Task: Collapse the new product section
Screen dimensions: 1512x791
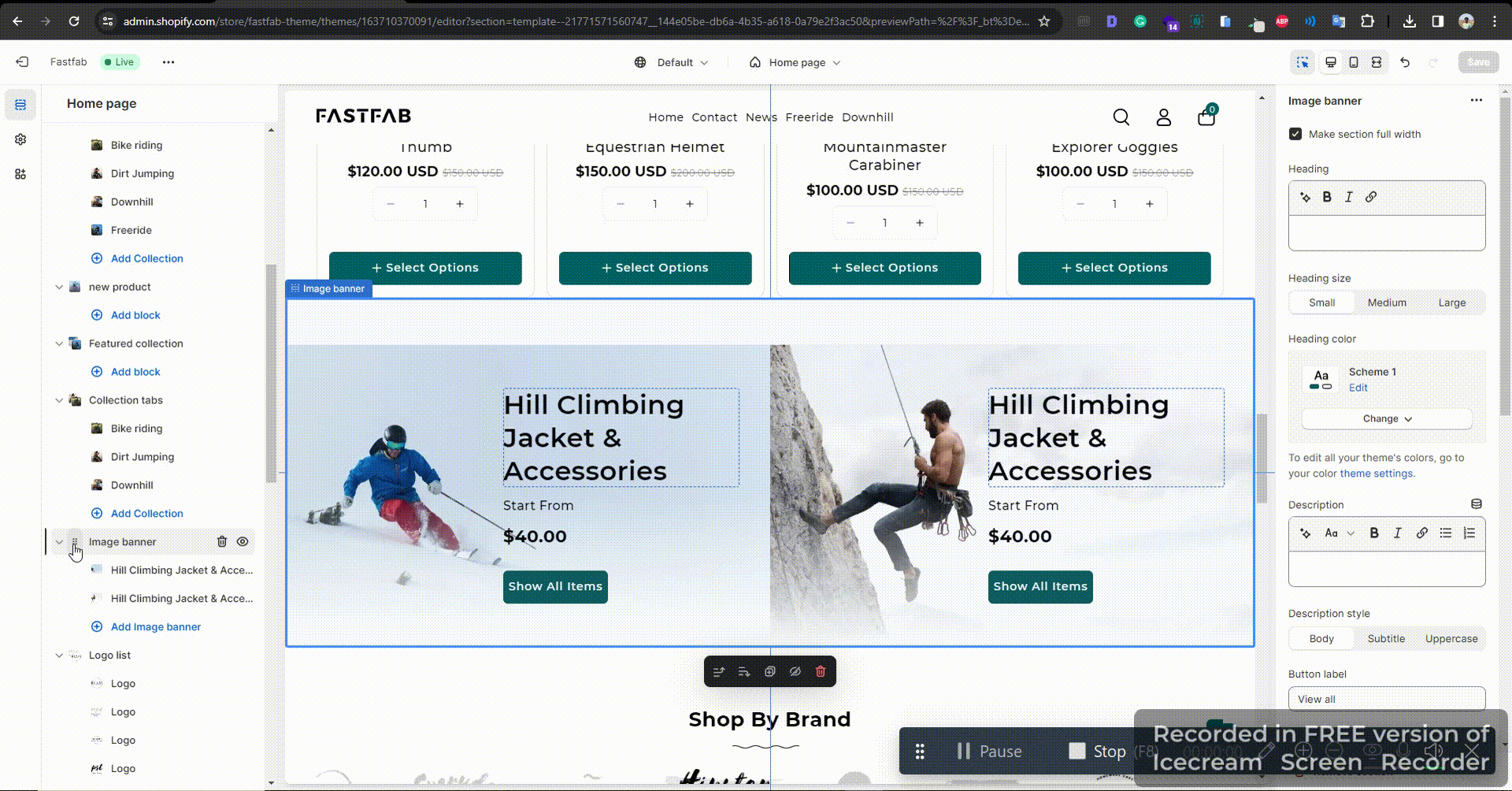Action: click(59, 287)
